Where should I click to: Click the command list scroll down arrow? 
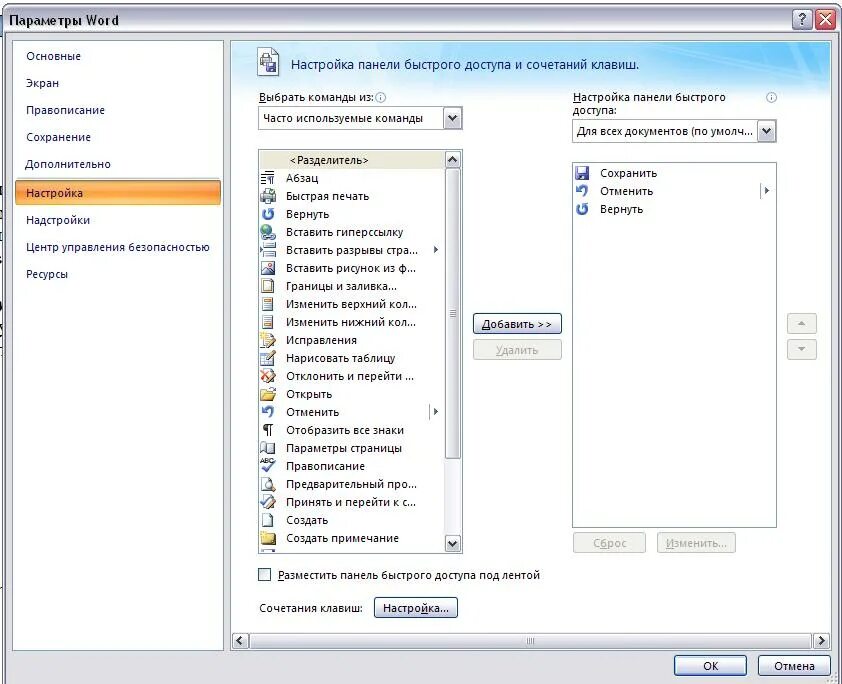(453, 543)
